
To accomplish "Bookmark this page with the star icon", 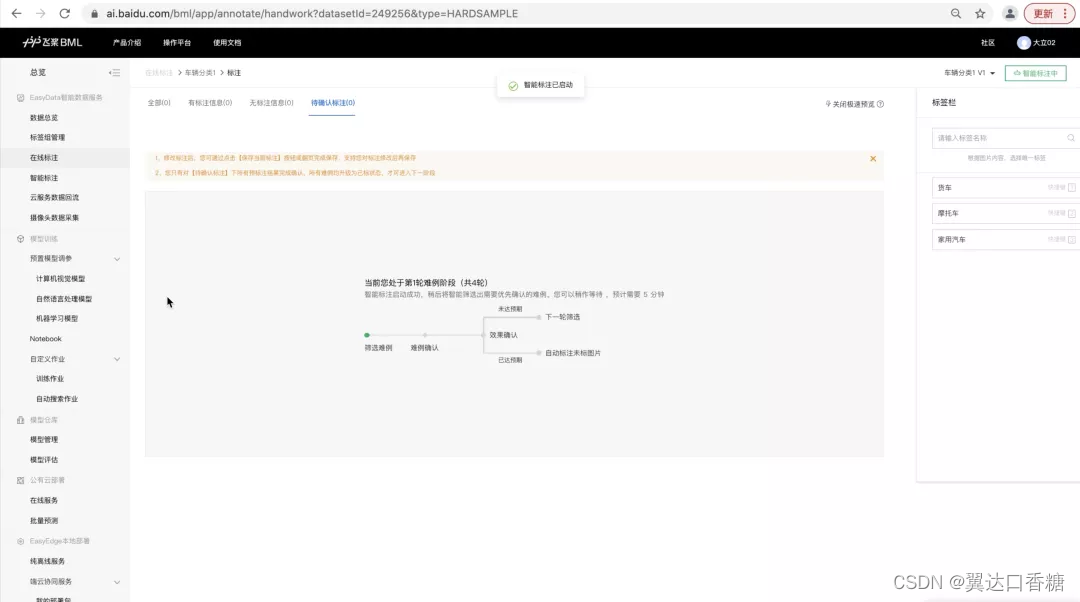I will 980,13.
